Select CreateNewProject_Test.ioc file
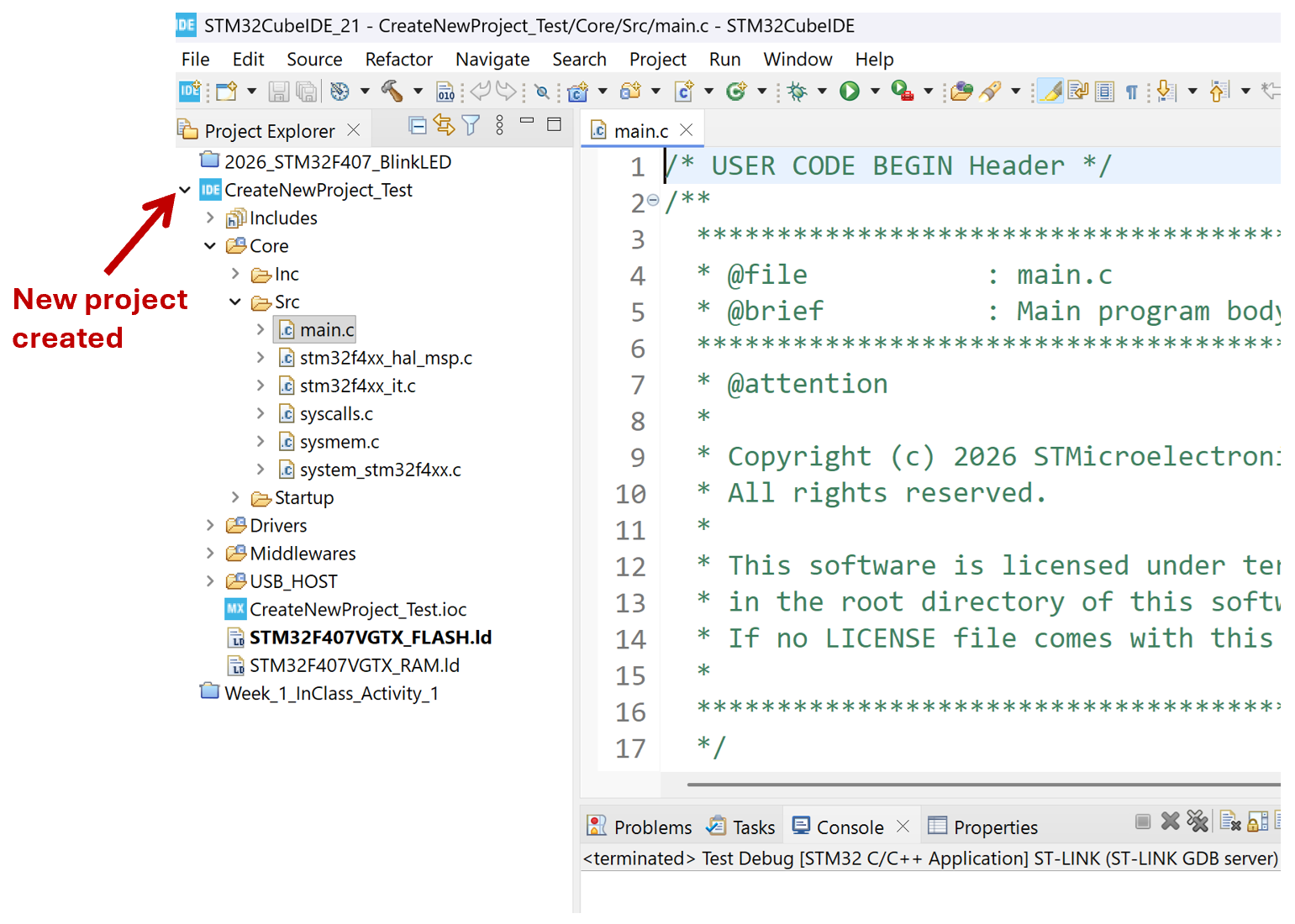 coord(346,609)
